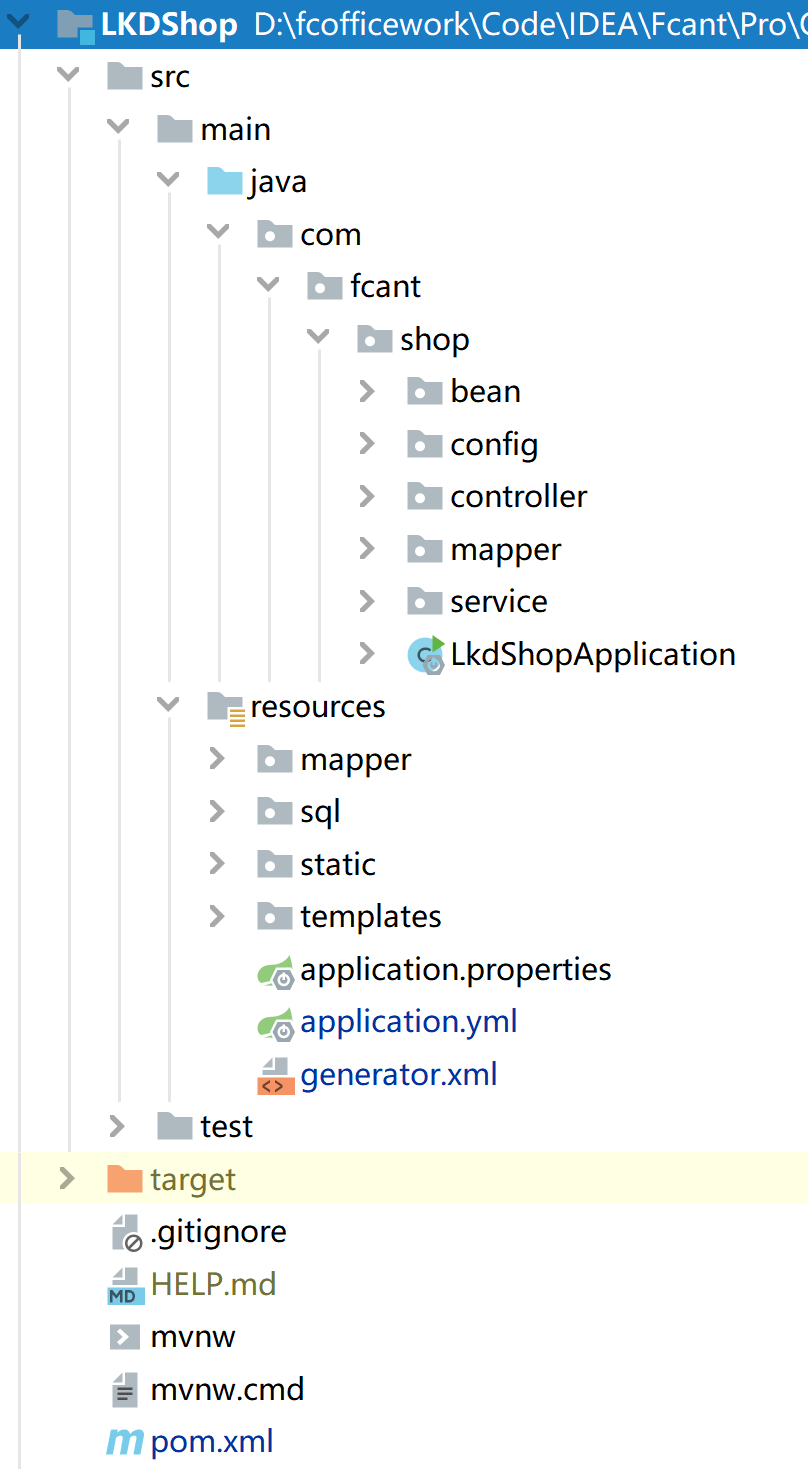Screen dimensions: 808x1469
Task: Click the orange target folder icon
Action: click(x=125, y=1180)
